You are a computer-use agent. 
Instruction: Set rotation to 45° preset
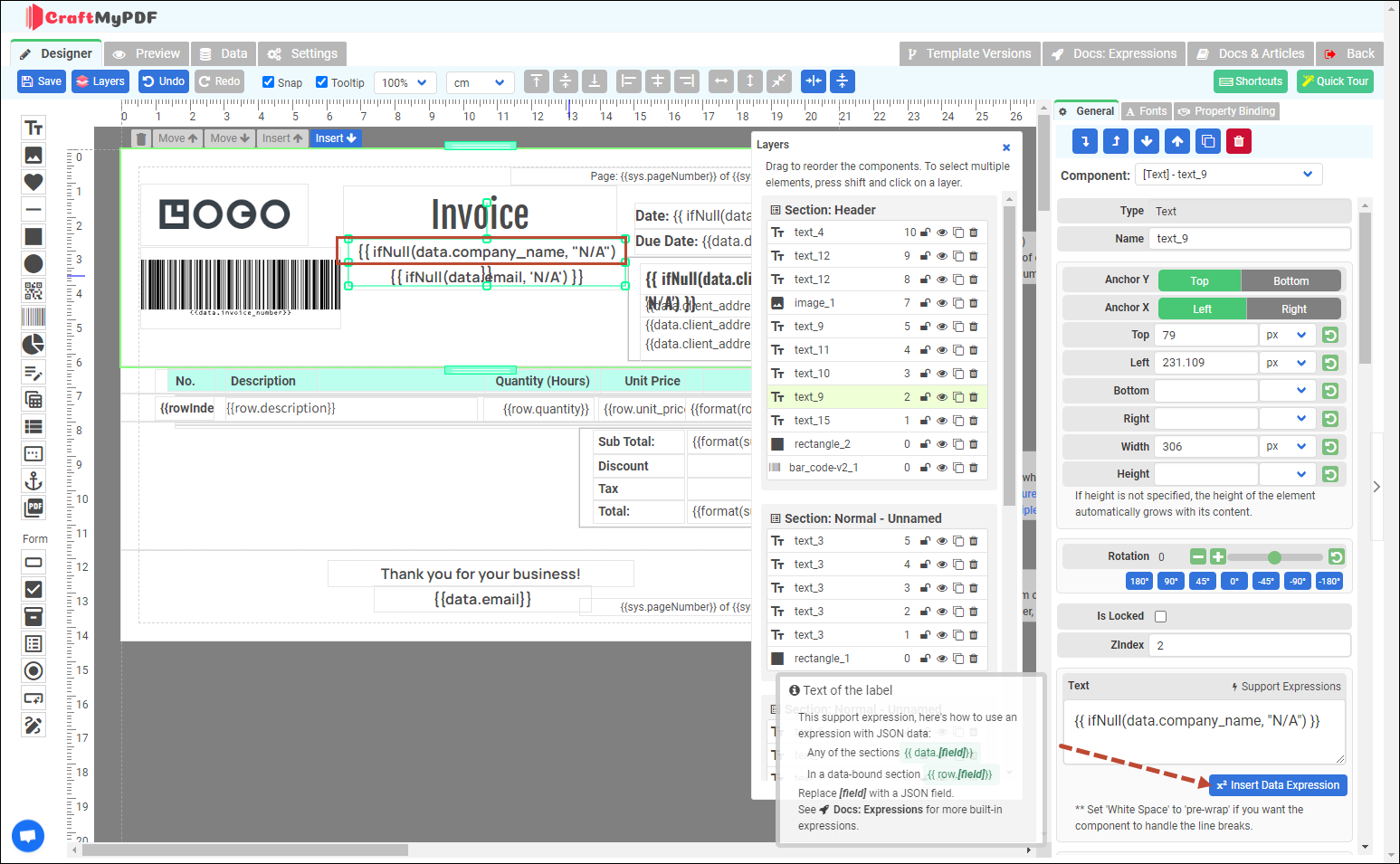(x=1203, y=581)
